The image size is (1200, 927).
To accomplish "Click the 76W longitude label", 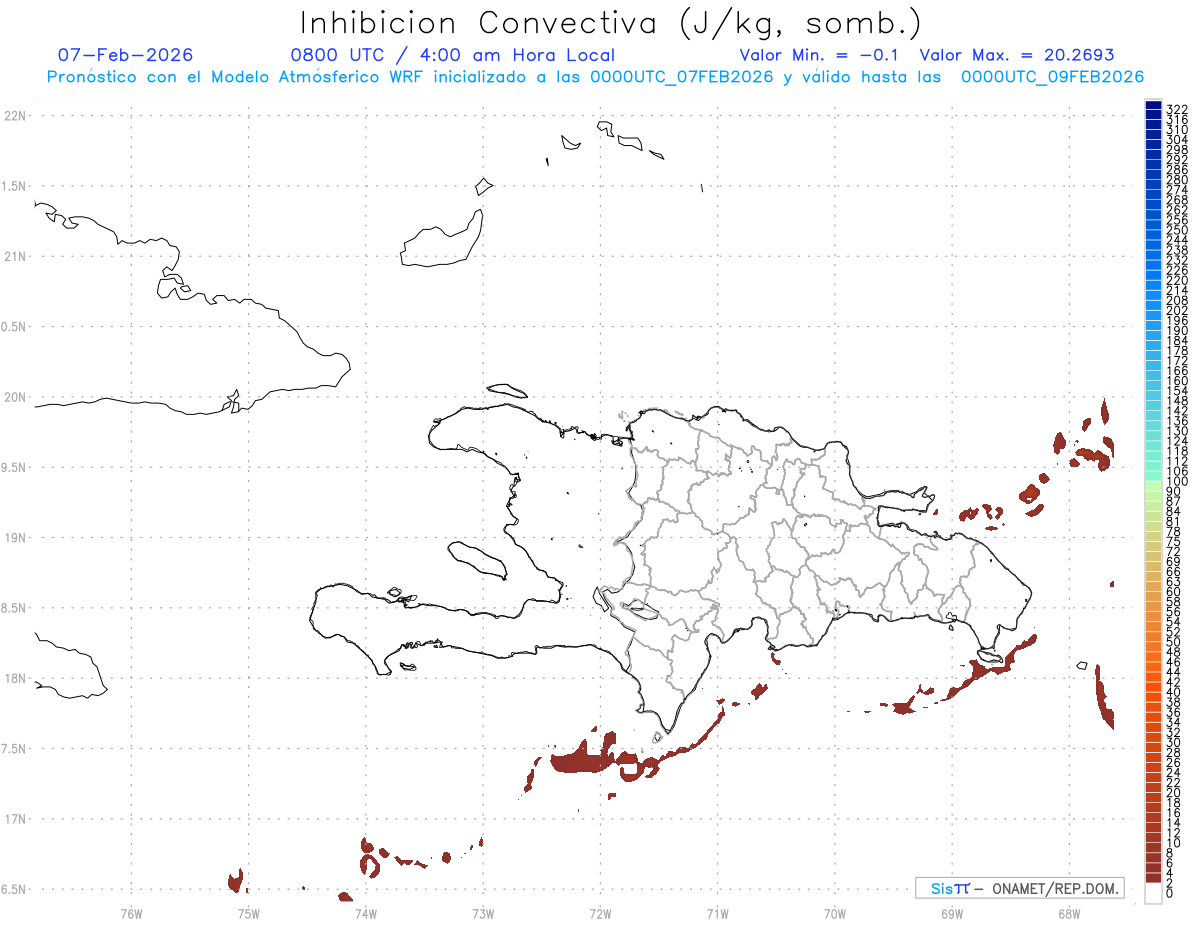I will coord(131,912).
